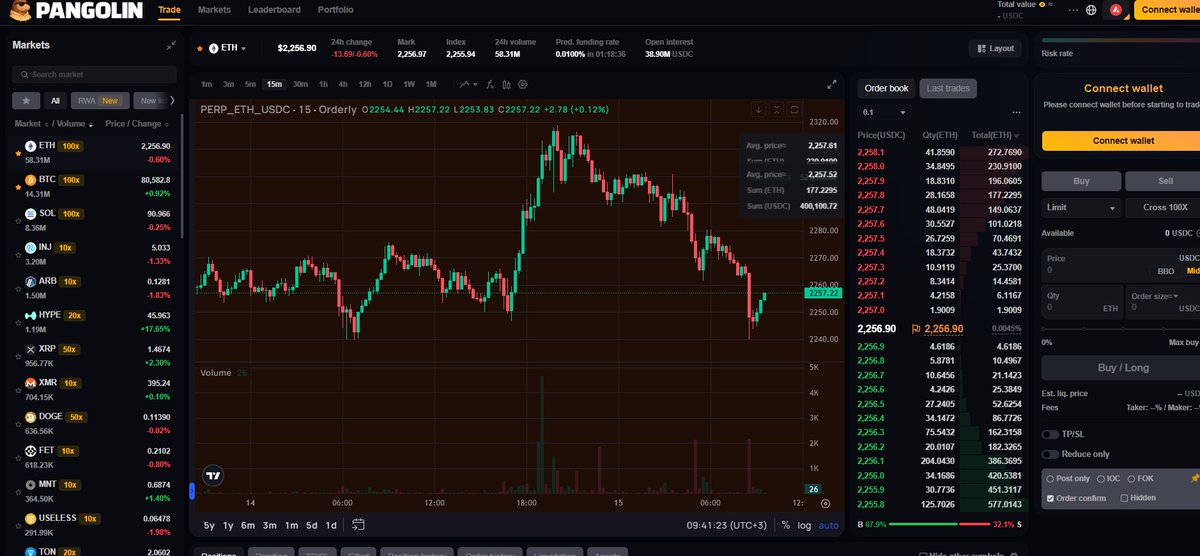
Task: Toggle favorite star next to ETH header
Action: coord(199,48)
